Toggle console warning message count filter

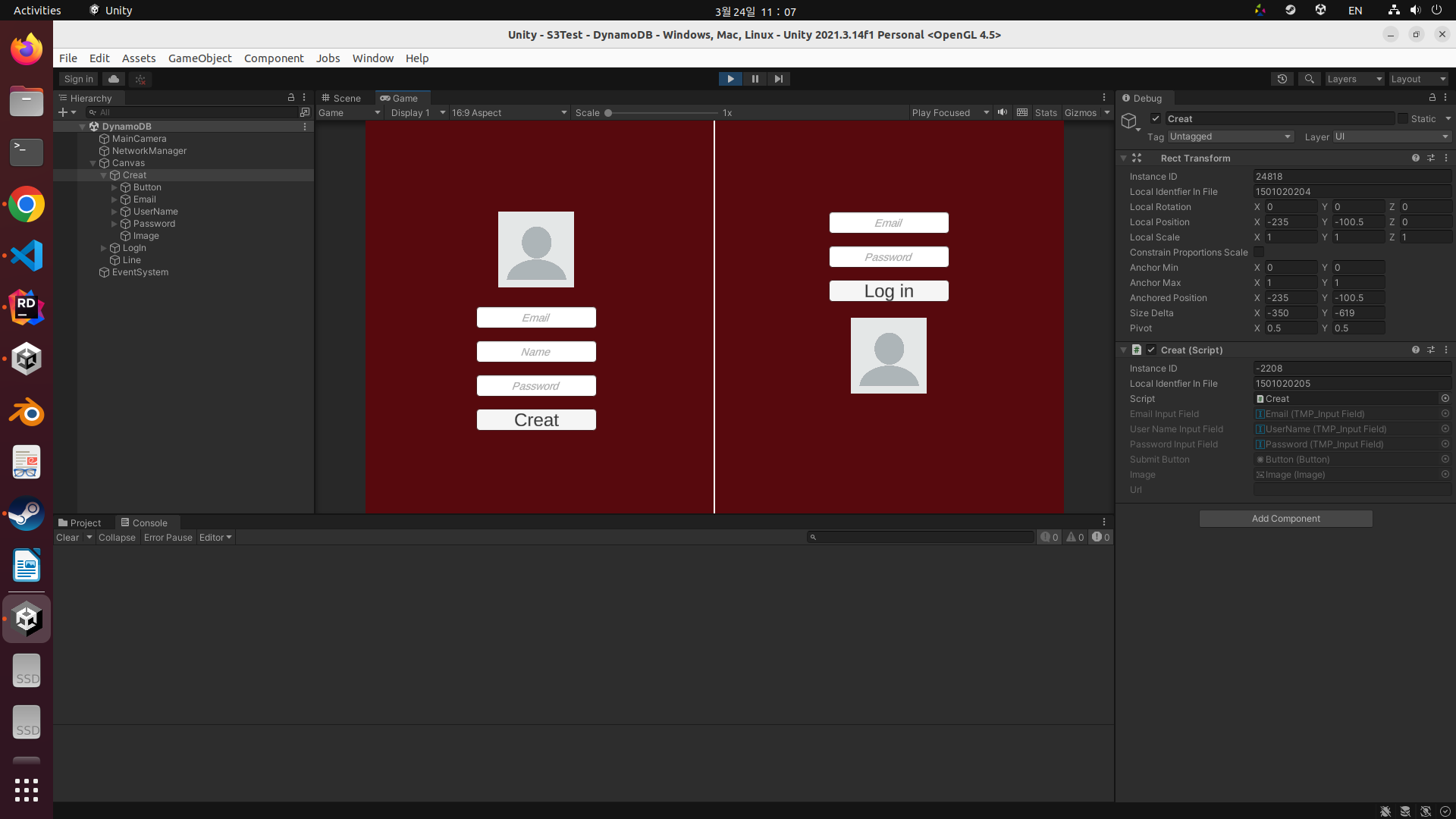coord(1075,537)
